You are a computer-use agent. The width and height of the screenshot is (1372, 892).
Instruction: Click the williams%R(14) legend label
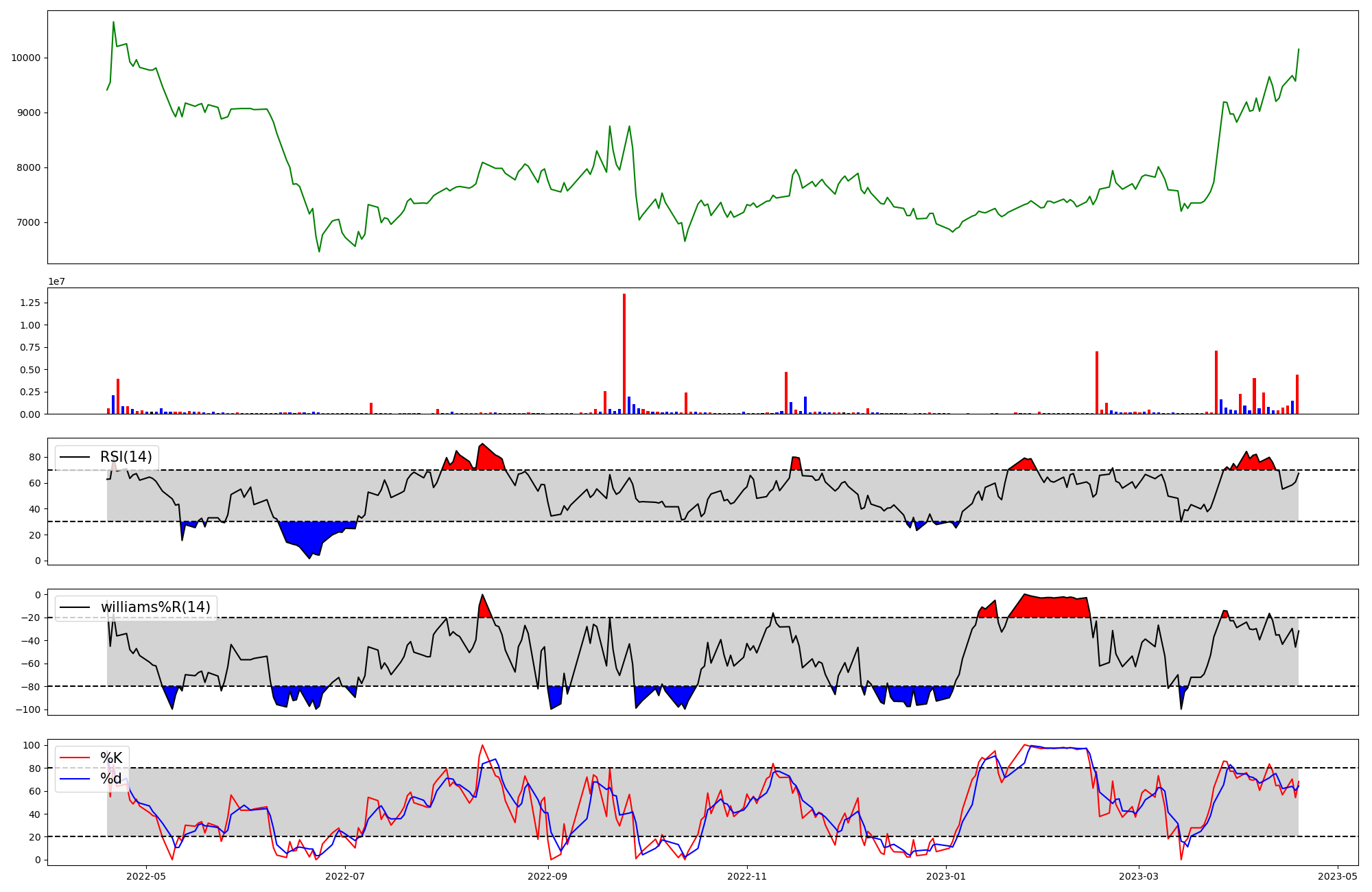click(155, 607)
